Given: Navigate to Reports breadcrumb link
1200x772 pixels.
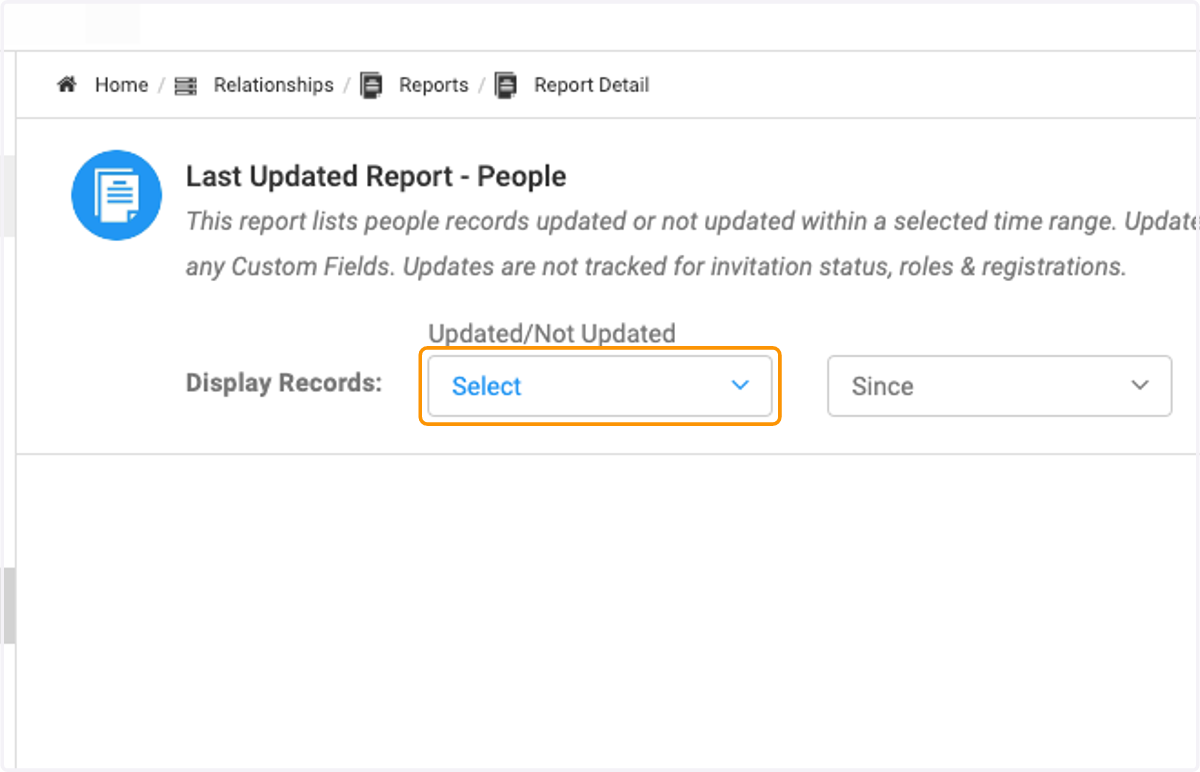Looking at the screenshot, I should tap(434, 85).
